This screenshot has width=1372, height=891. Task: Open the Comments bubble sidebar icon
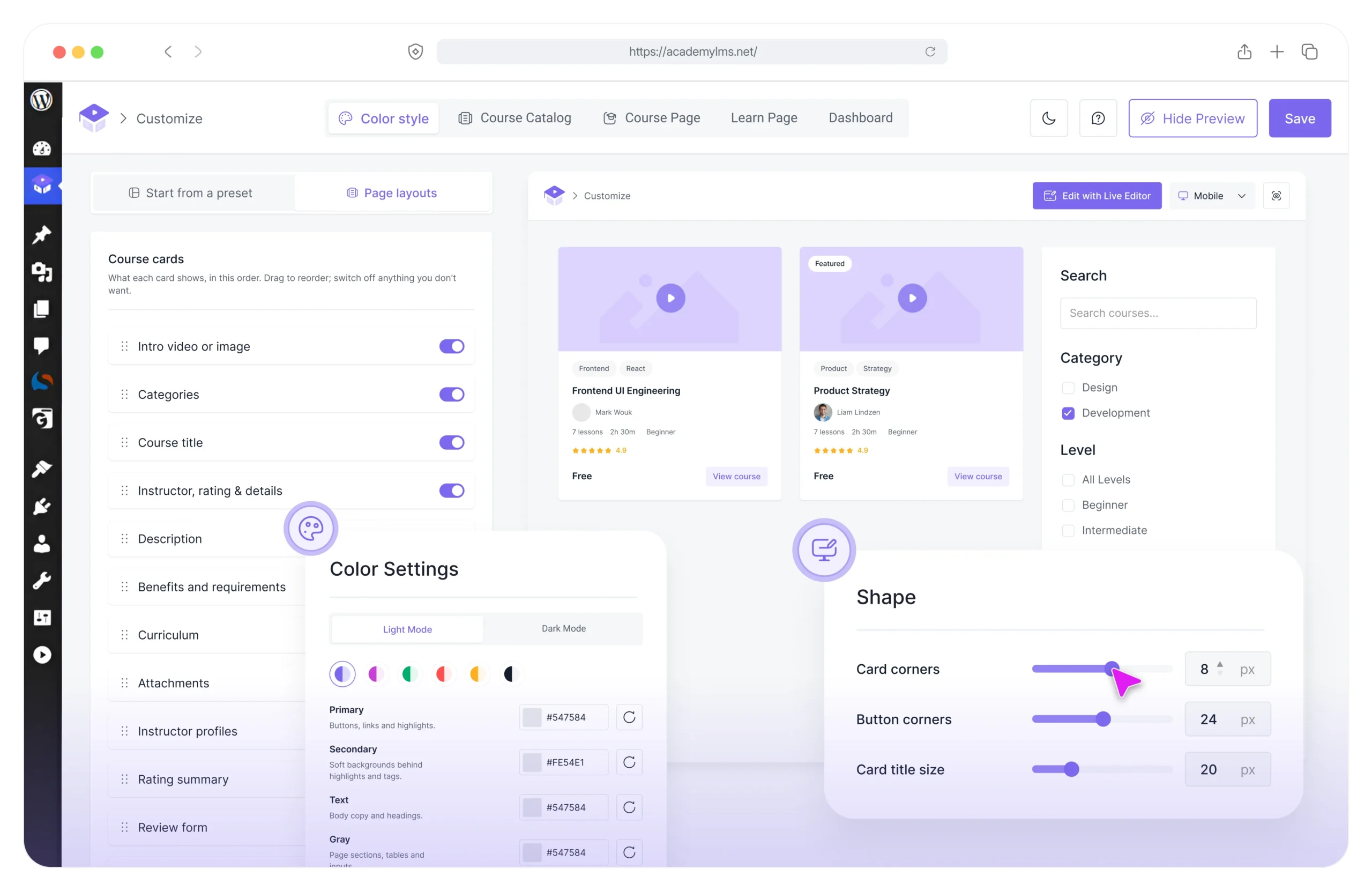pos(41,346)
